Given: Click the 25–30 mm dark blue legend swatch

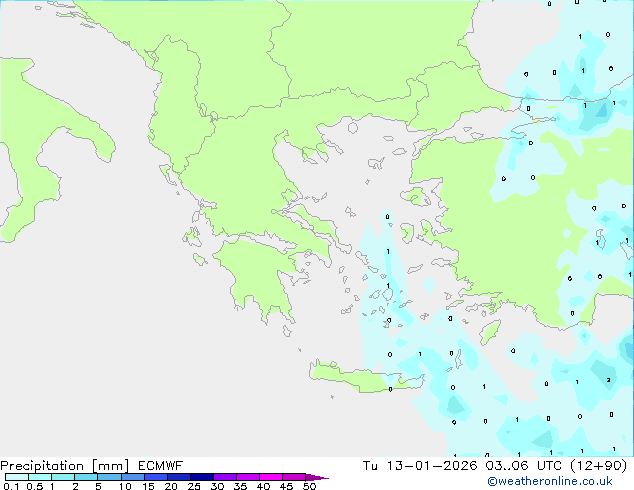Looking at the screenshot, I should pyautogui.click(x=202, y=477).
